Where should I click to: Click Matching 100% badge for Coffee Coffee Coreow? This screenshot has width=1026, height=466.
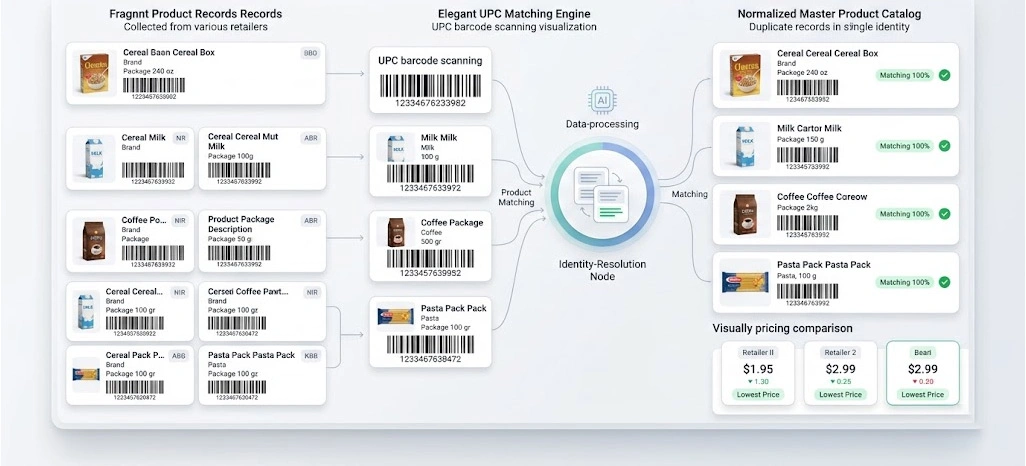click(x=904, y=214)
